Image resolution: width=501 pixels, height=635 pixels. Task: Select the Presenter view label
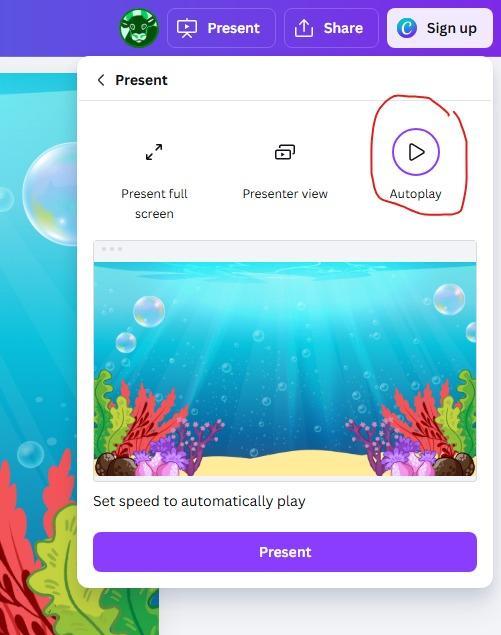point(285,194)
